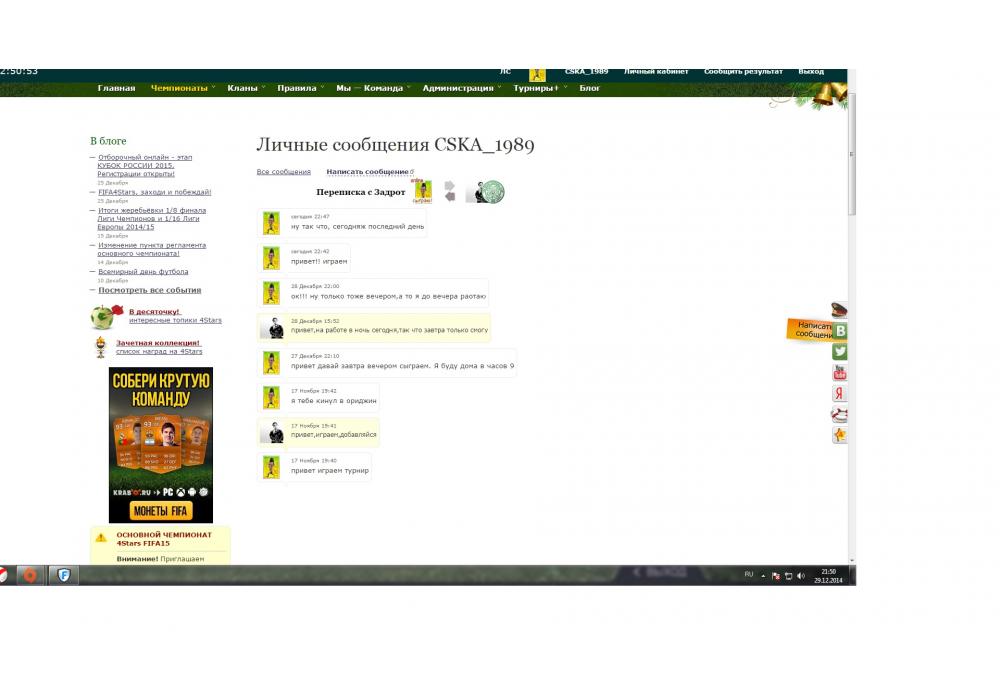Expand the 'Правила' menu
The height and width of the screenshot is (700, 1000).
point(300,88)
